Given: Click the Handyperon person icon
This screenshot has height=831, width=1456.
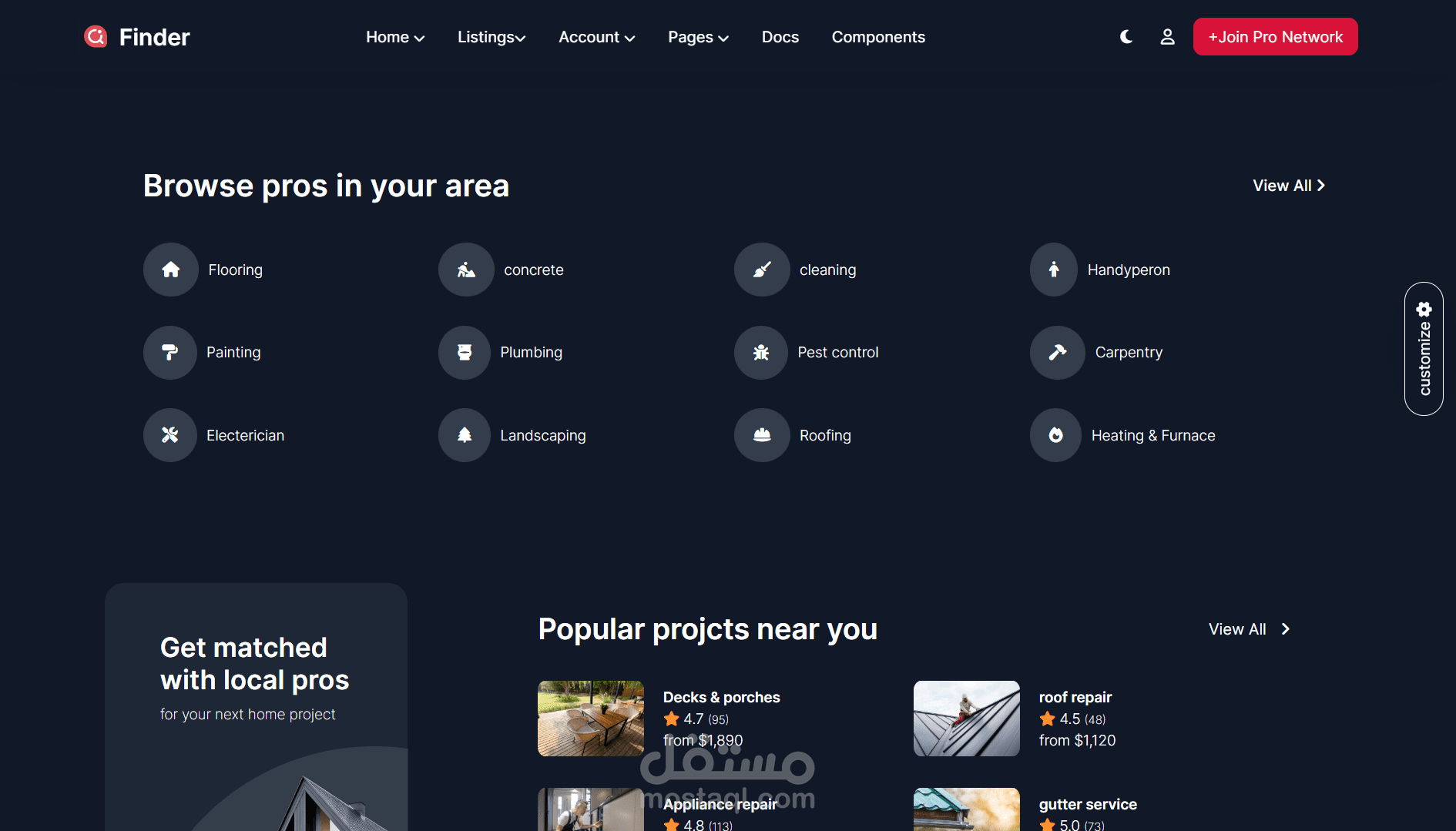Looking at the screenshot, I should tap(1054, 270).
